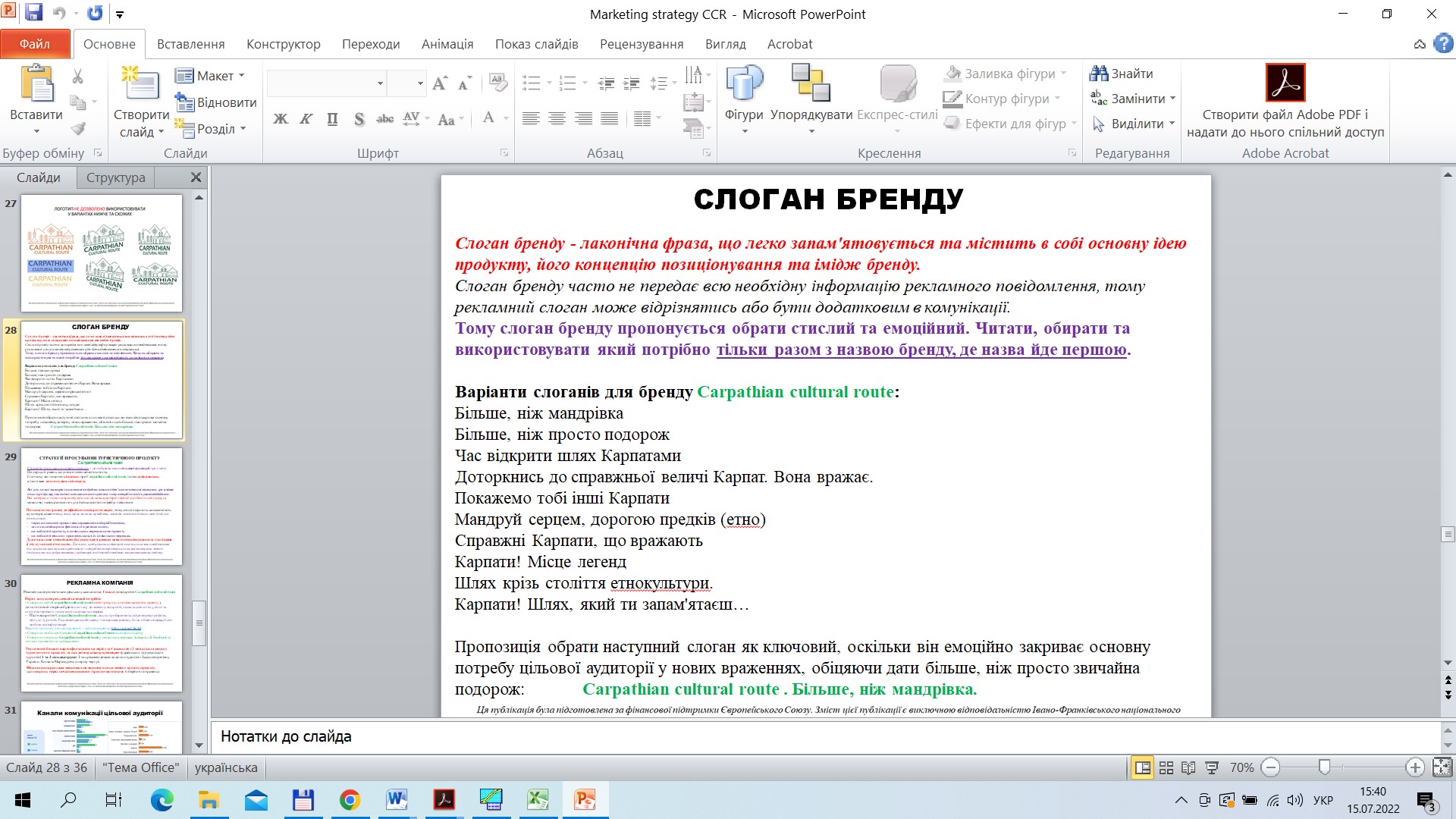Click the Find (Знайти) binoculars icon

click(x=1099, y=74)
